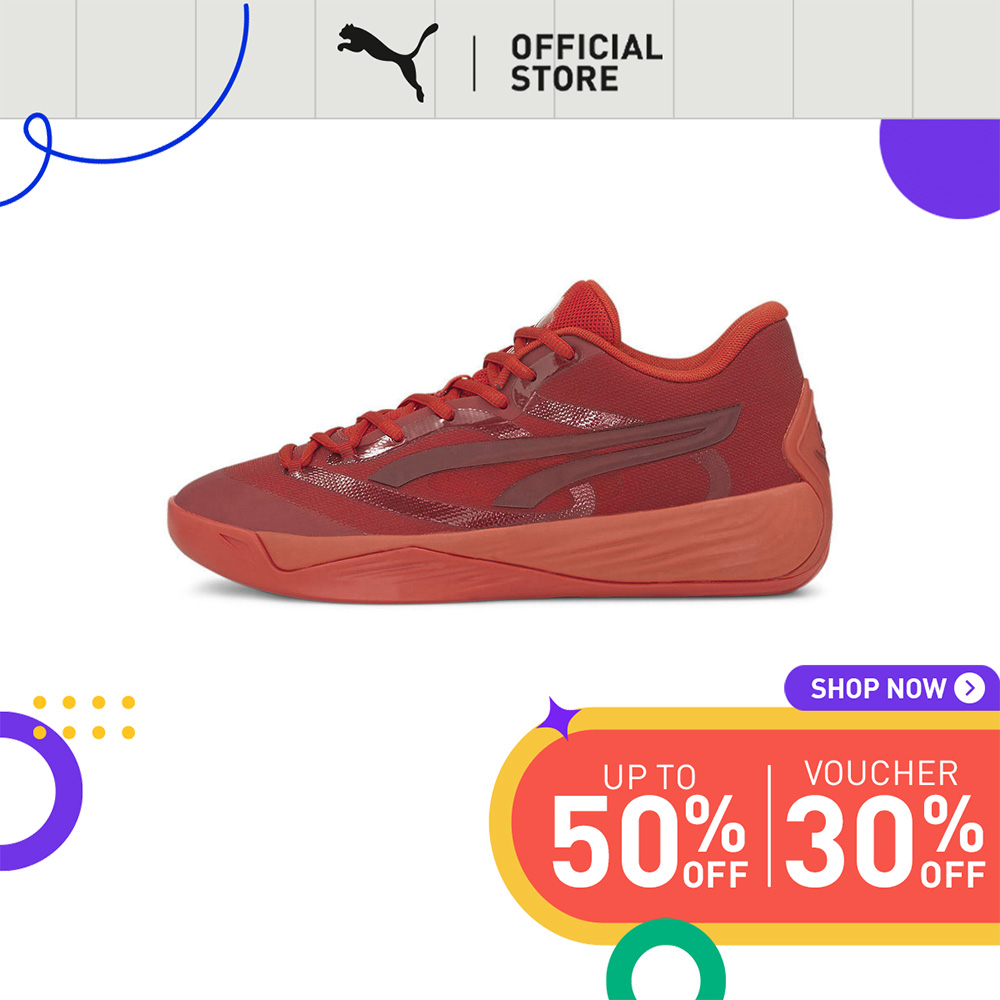Click the green ring at bottom
The height and width of the screenshot is (1000, 1000).
click(x=666, y=959)
